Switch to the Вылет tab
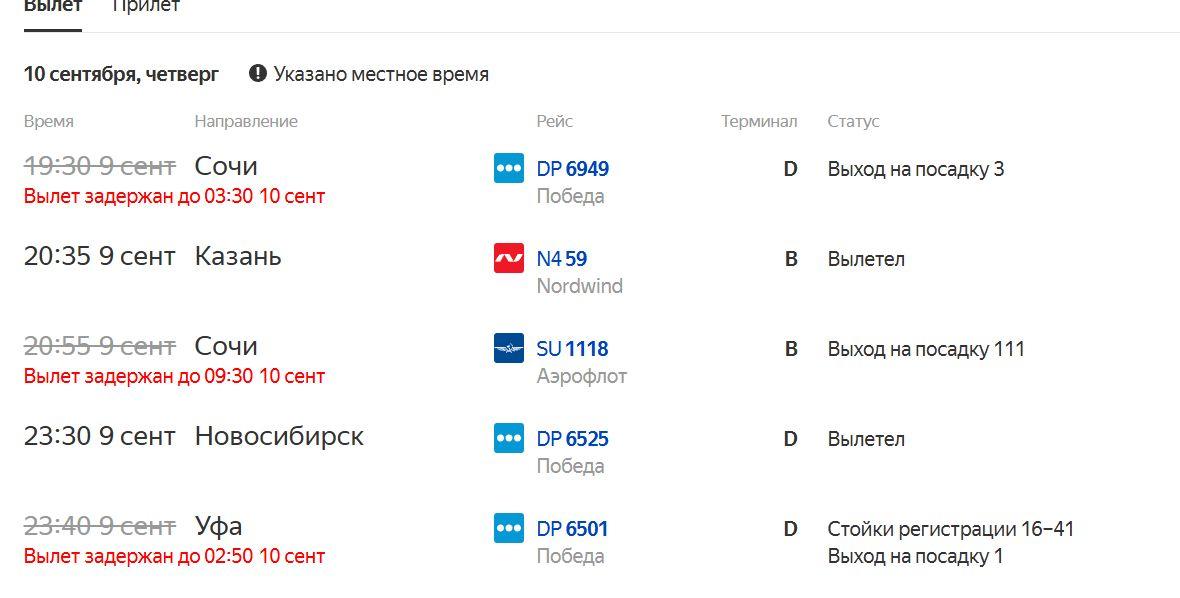The image size is (1180, 598). tap(53, 6)
